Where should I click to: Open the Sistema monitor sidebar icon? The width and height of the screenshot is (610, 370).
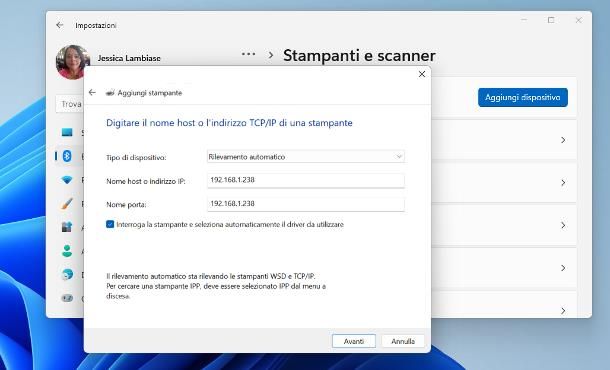pos(67,133)
